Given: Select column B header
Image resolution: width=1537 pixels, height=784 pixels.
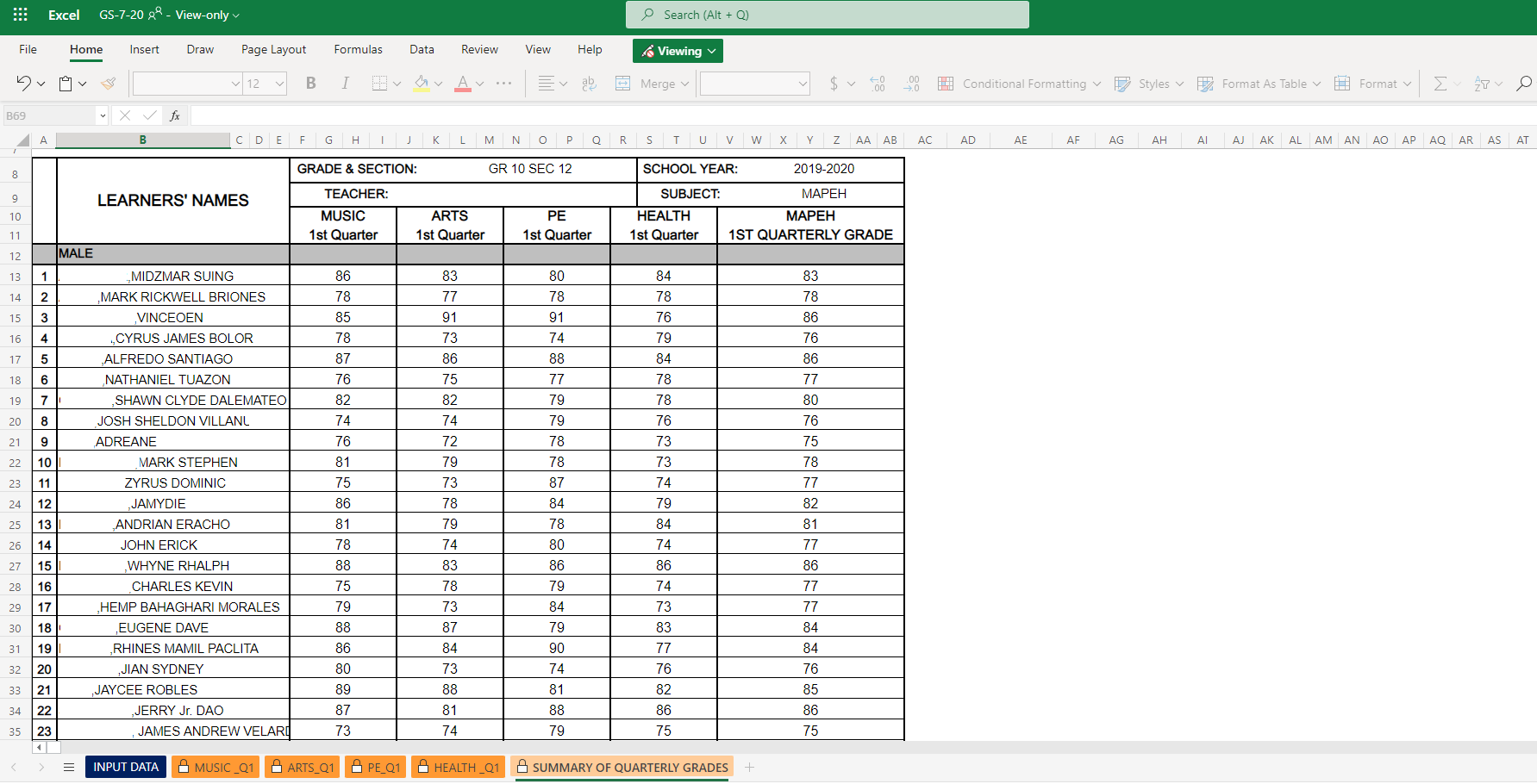Looking at the screenshot, I should point(142,140).
